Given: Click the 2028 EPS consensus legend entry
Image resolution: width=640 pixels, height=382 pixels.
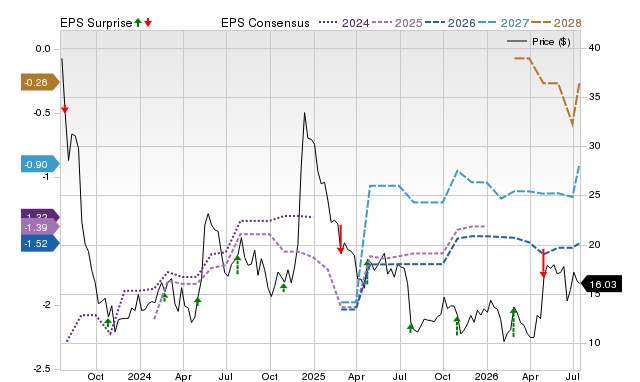Looking at the screenshot, I should 556,23.
